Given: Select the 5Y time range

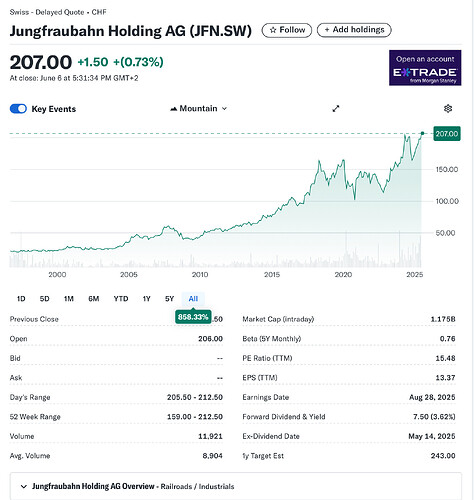Looking at the screenshot, I should point(169,299).
